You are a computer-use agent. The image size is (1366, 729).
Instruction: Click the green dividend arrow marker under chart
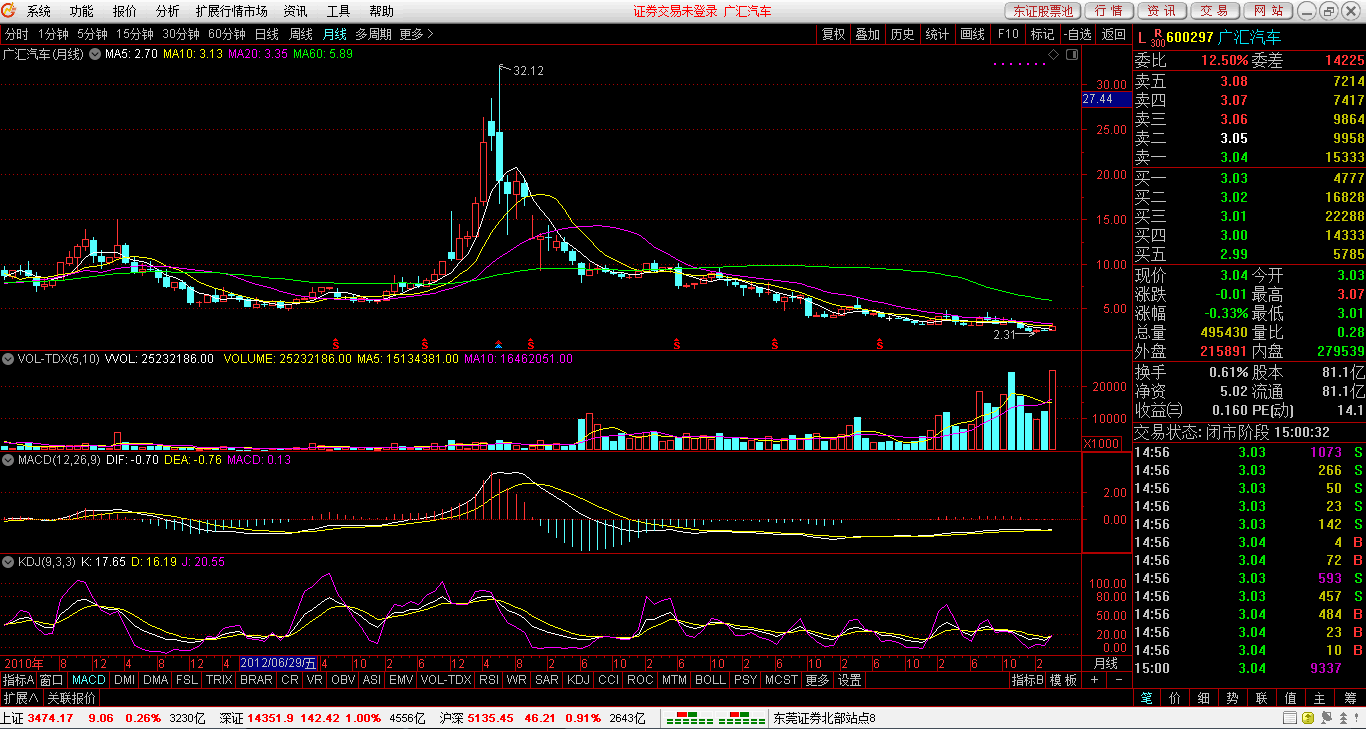(500, 343)
